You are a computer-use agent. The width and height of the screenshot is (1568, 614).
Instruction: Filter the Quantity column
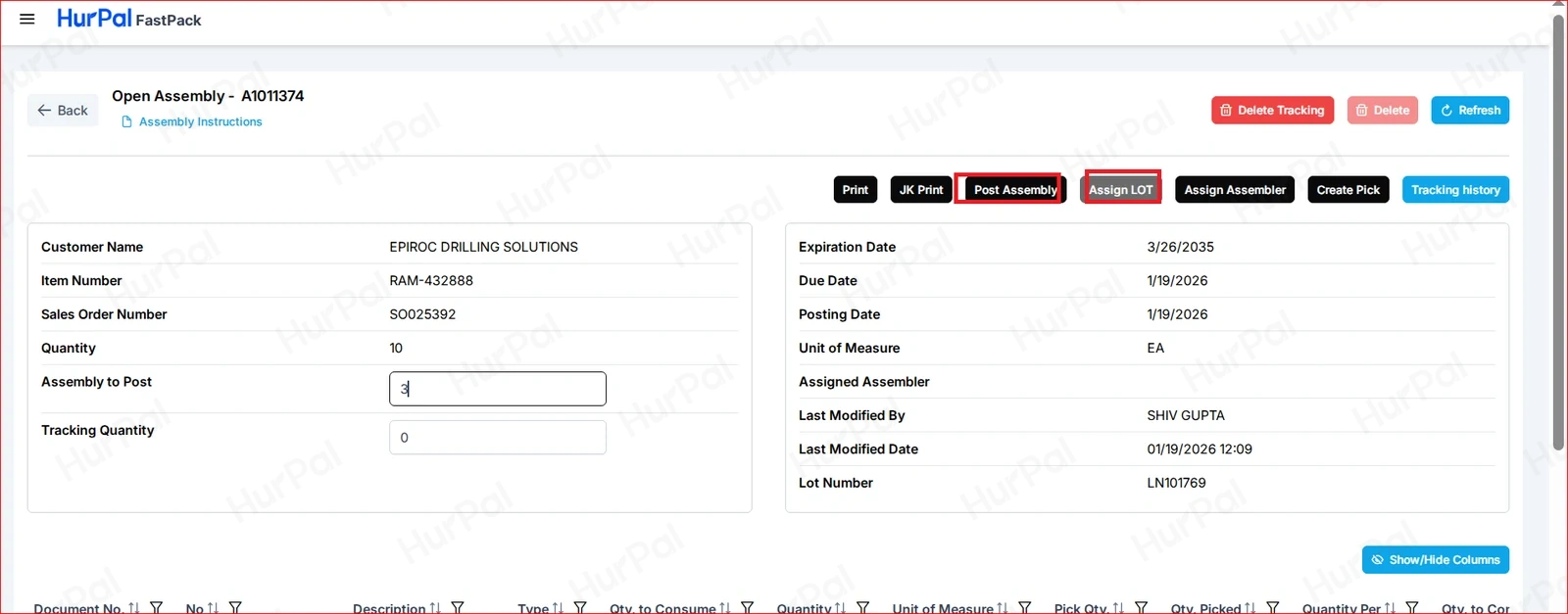[x=862, y=608]
